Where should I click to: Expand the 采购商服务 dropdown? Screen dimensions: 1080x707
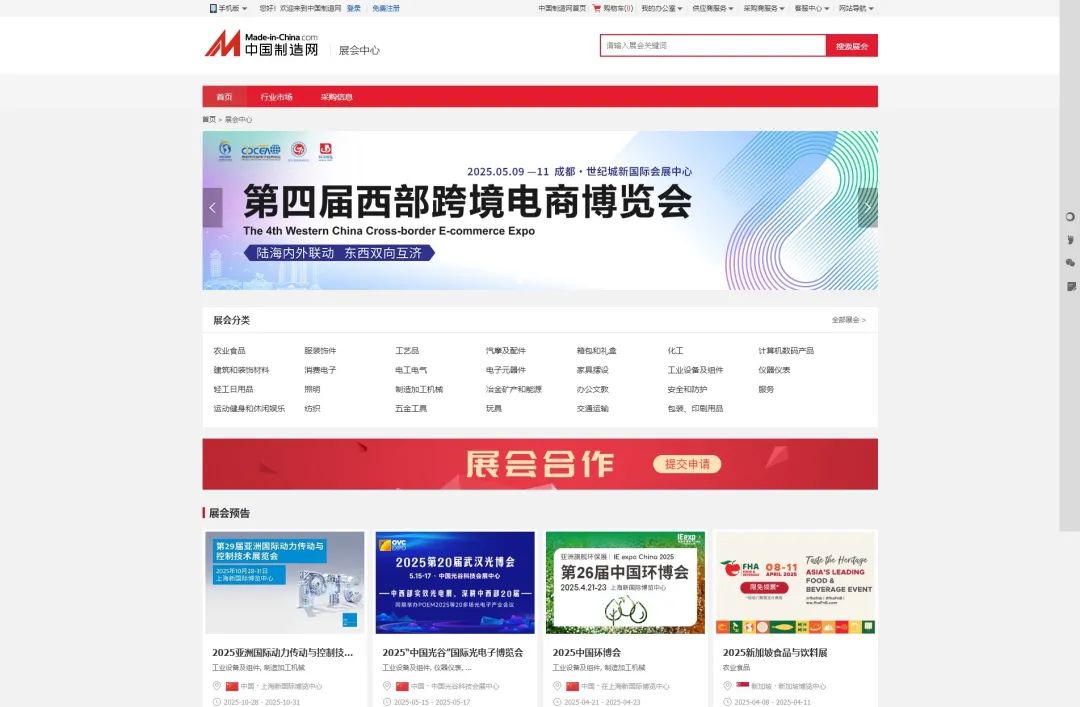click(x=764, y=8)
